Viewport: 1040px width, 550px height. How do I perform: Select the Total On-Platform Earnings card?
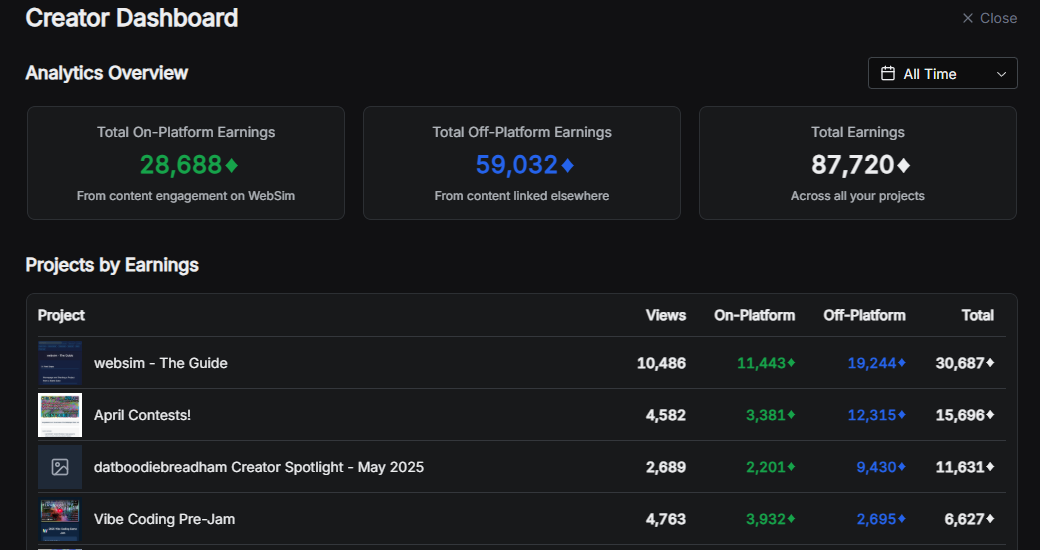(186, 163)
